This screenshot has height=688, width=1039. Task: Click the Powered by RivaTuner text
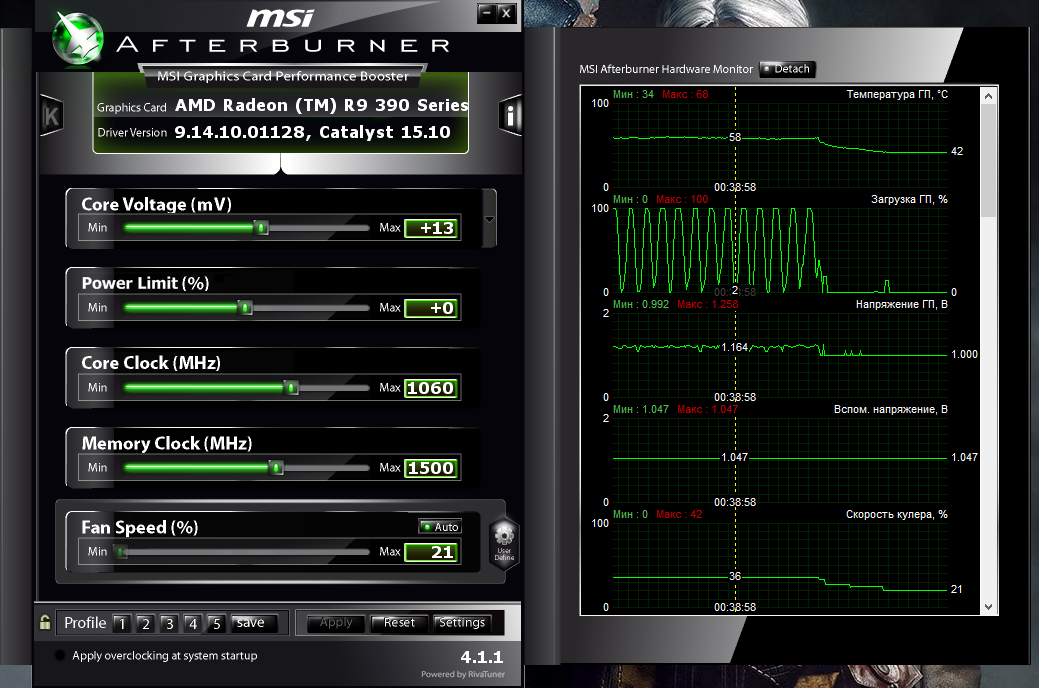pyautogui.click(x=463, y=674)
